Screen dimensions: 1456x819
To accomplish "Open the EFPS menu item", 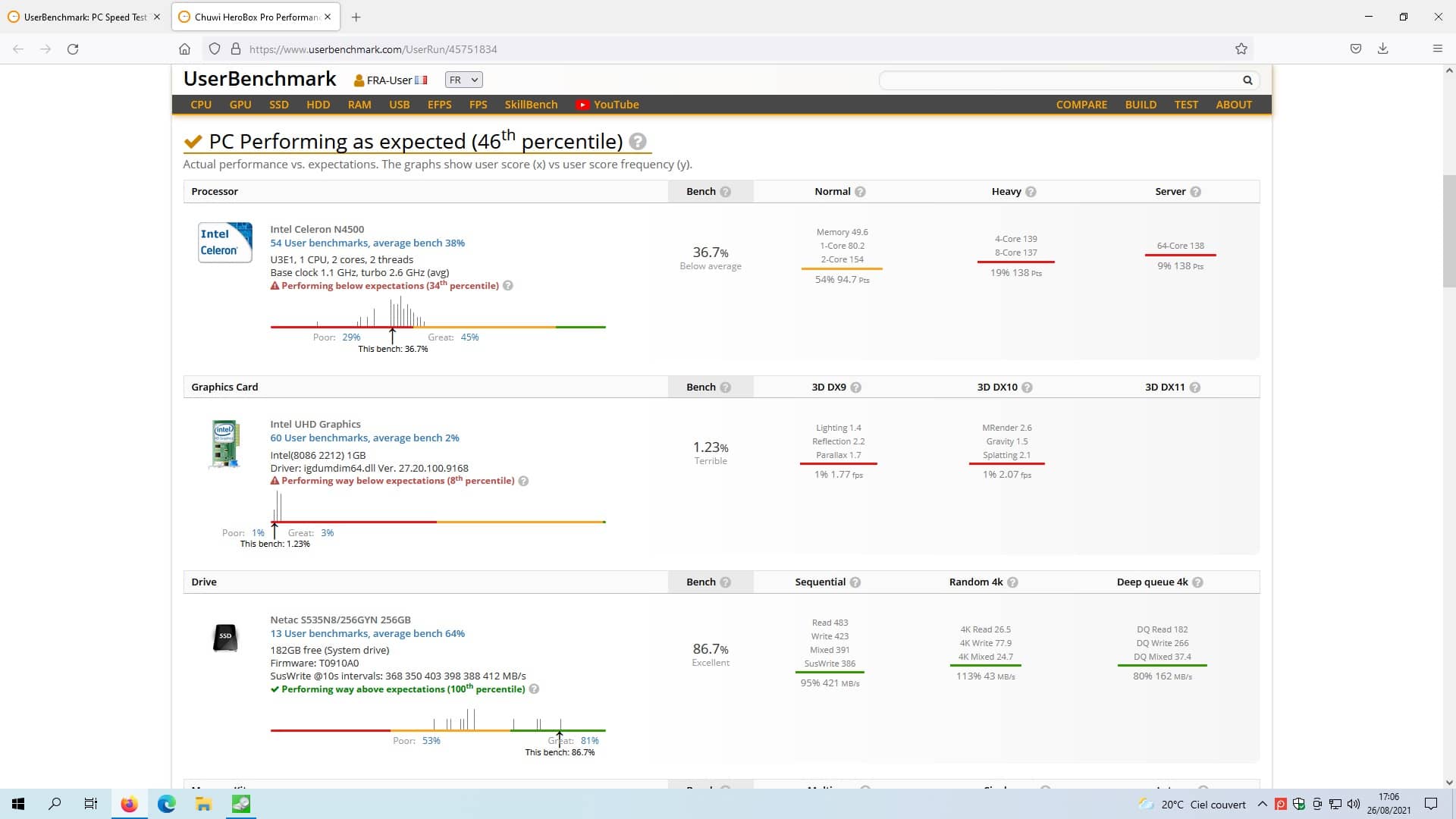I will pyautogui.click(x=440, y=105).
